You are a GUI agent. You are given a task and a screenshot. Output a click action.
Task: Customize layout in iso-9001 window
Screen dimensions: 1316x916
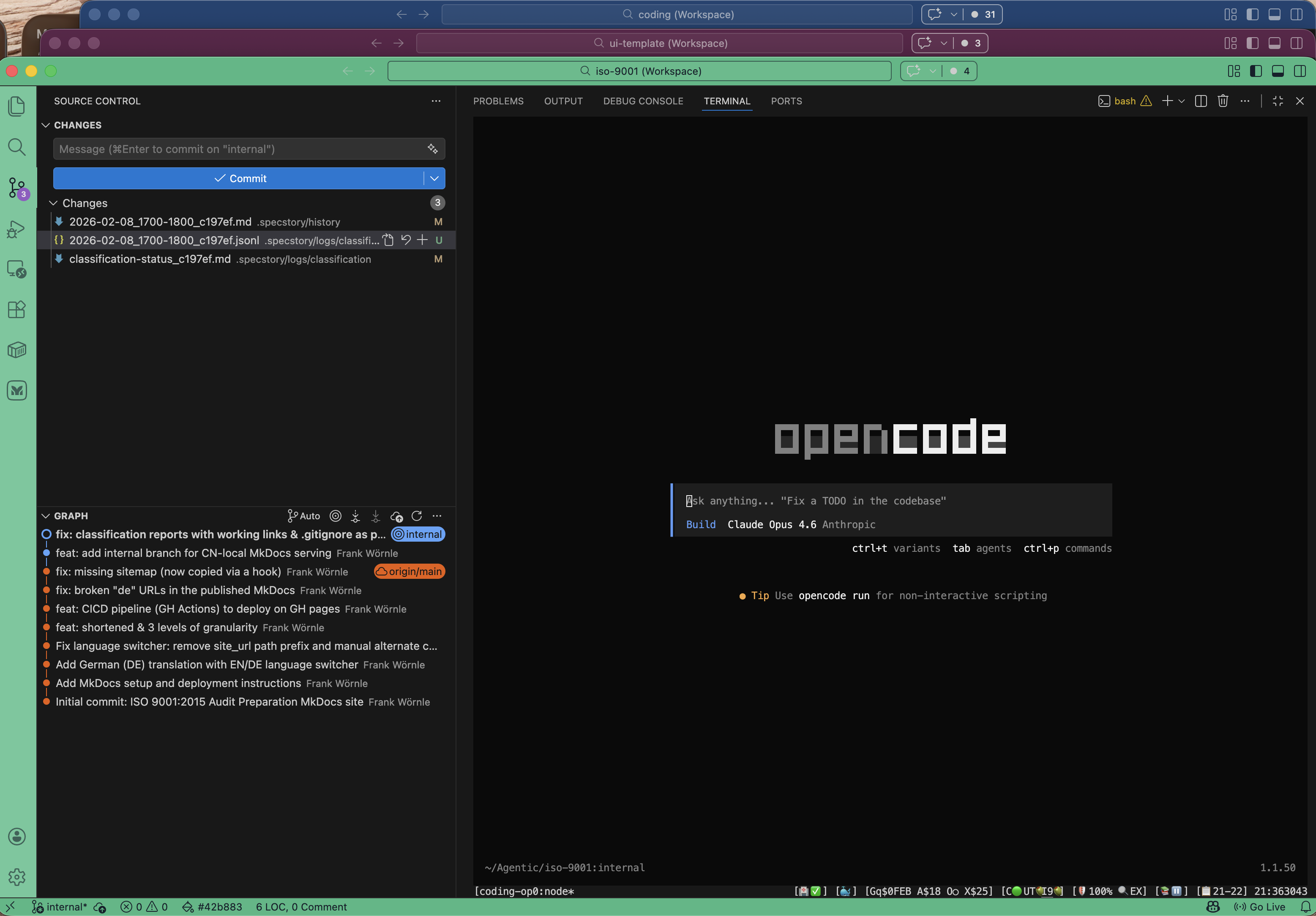[1234, 71]
